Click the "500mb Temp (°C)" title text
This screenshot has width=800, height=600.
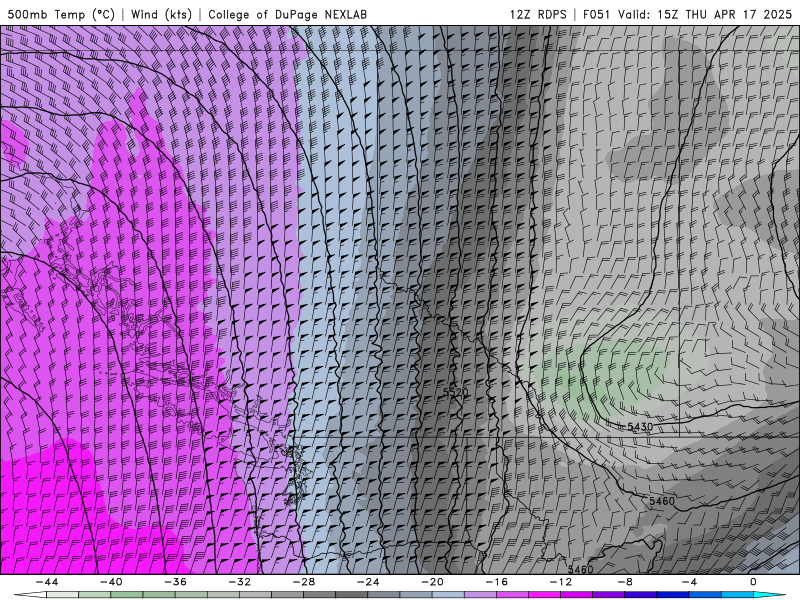61,14
